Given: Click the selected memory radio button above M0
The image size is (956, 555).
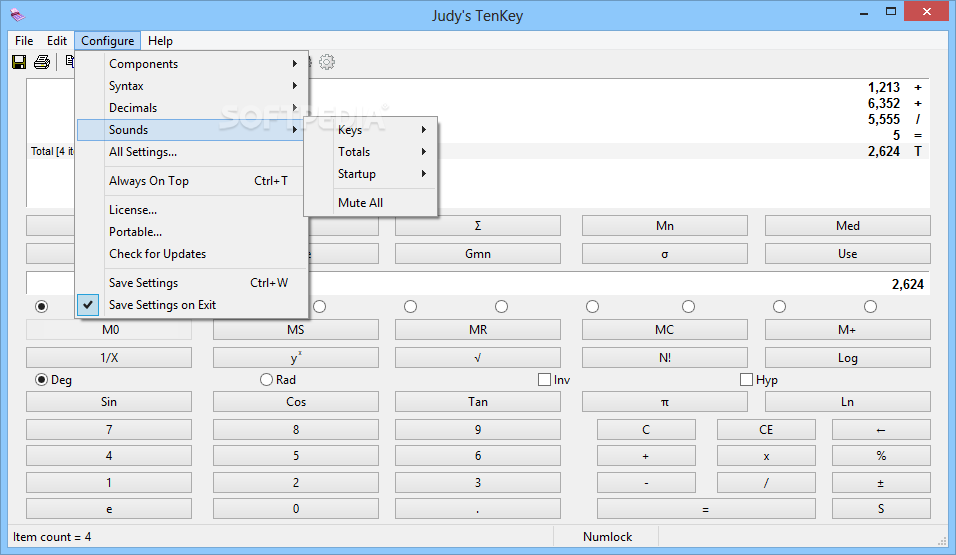Looking at the screenshot, I should pyautogui.click(x=41, y=306).
